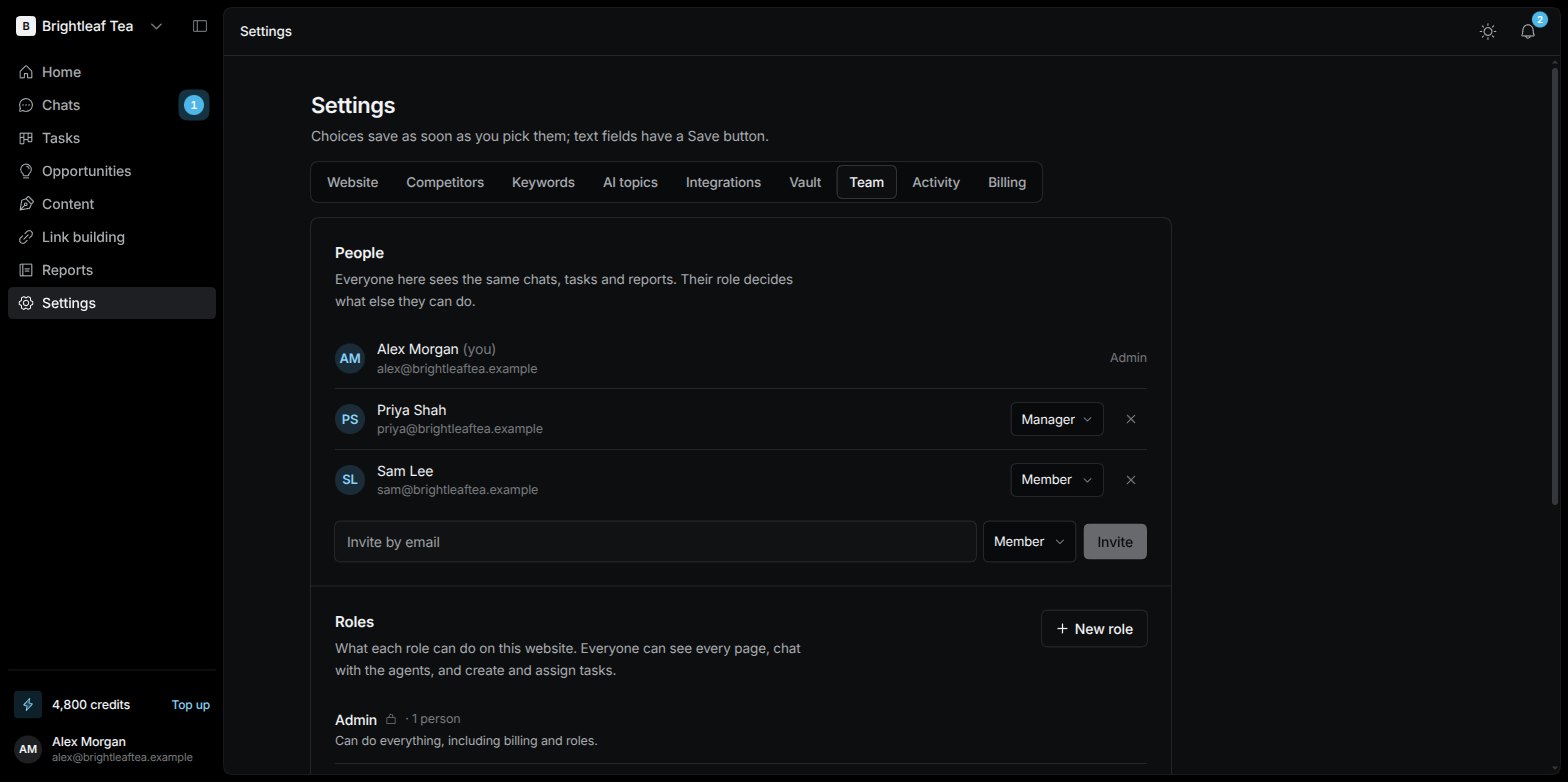This screenshot has height=782, width=1568.
Task: Open the Website settings tab
Action: pos(353,182)
